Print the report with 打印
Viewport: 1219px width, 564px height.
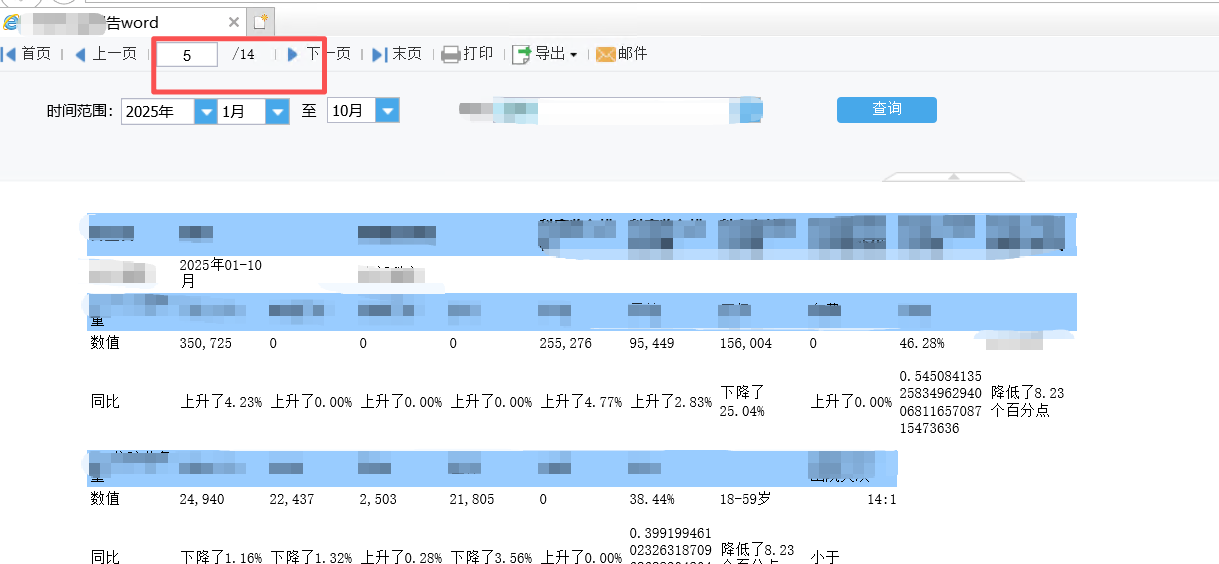point(467,54)
